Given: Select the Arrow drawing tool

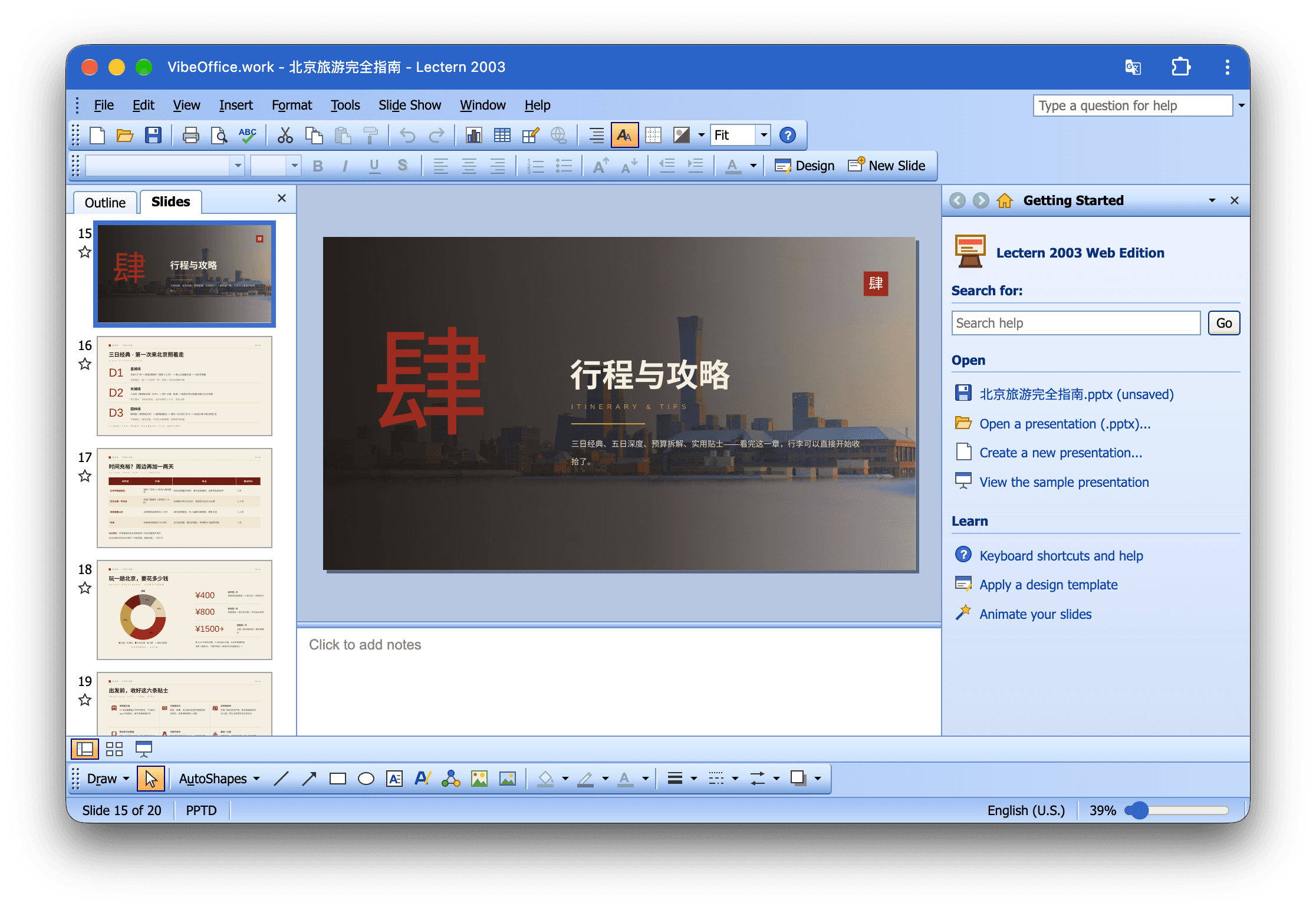Looking at the screenshot, I should pos(309,779).
